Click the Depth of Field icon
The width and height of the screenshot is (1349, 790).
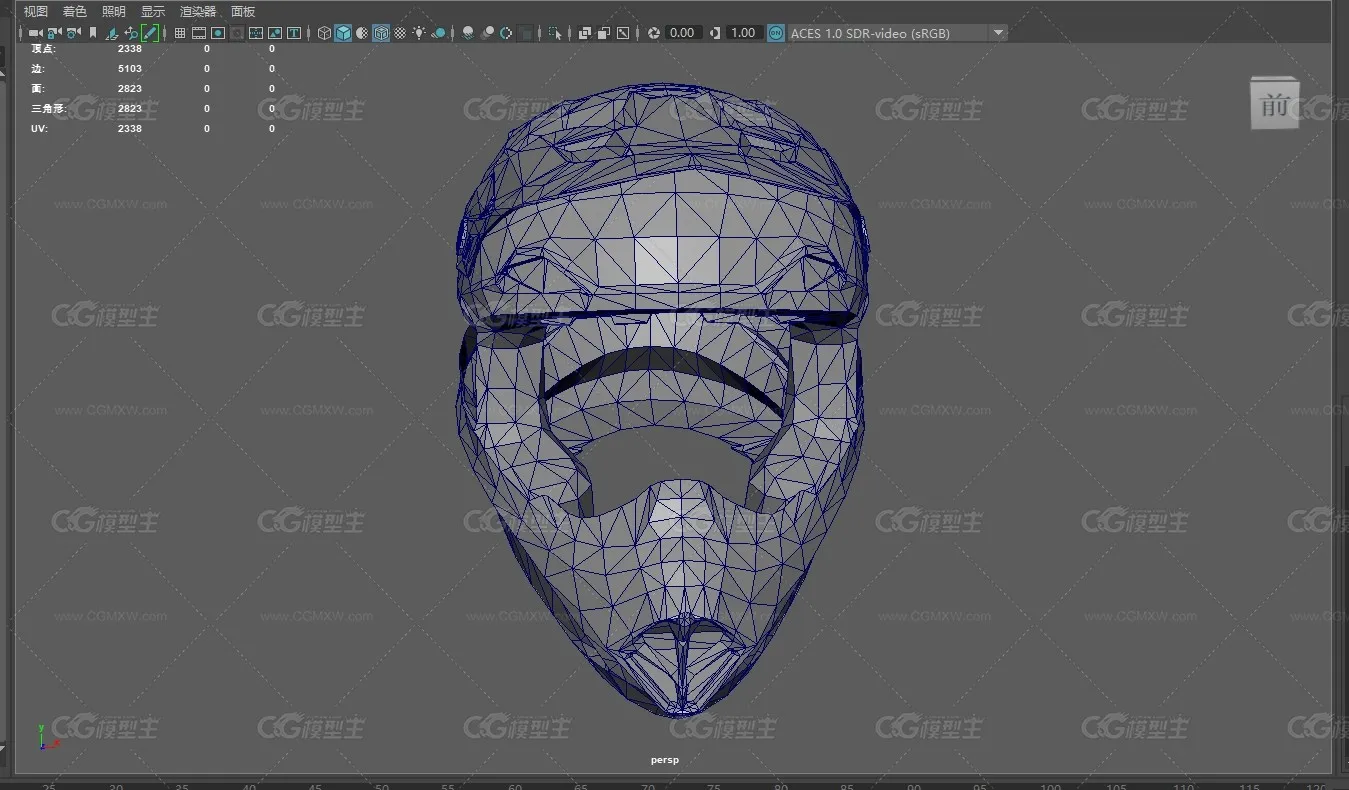(525, 33)
